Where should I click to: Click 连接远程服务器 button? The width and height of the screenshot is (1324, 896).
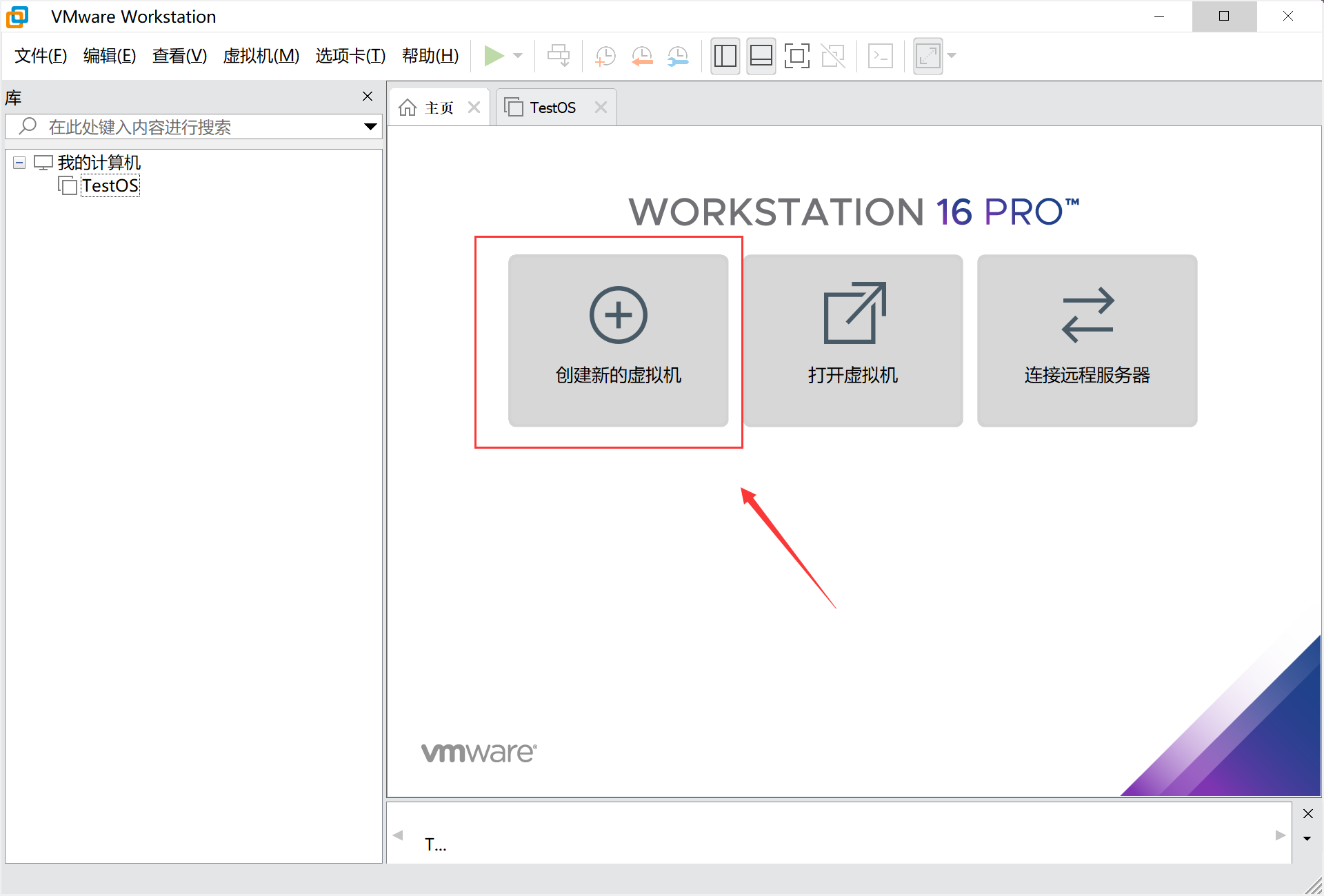click(1087, 340)
